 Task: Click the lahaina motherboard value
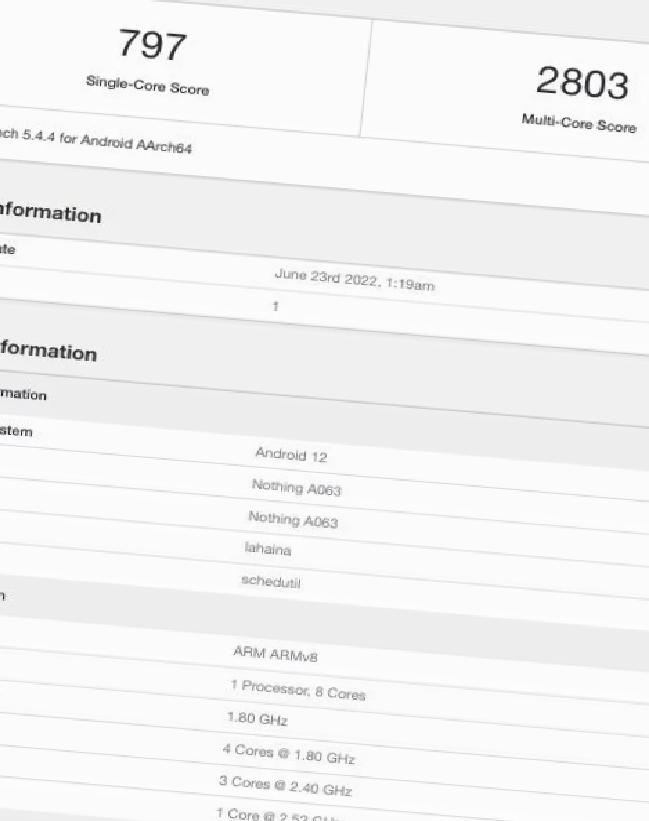267,549
